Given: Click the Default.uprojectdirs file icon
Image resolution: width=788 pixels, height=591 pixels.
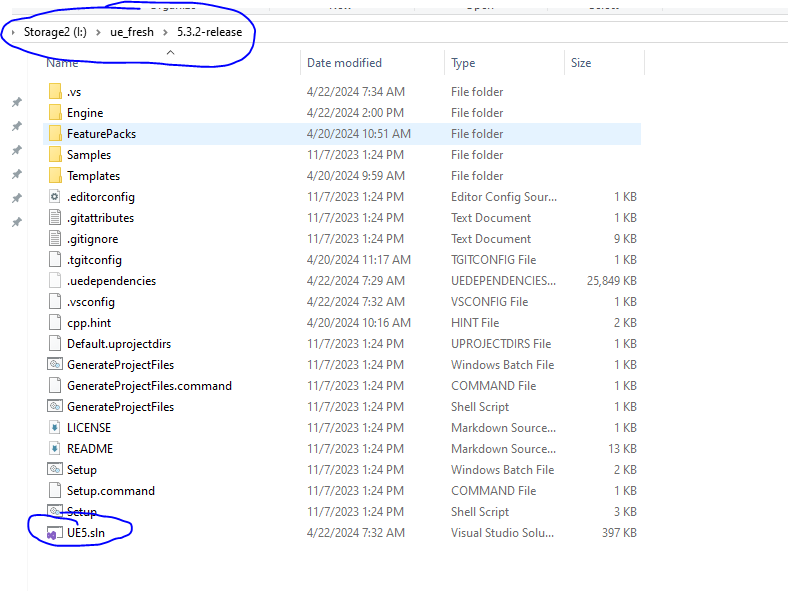Looking at the screenshot, I should (55, 344).
